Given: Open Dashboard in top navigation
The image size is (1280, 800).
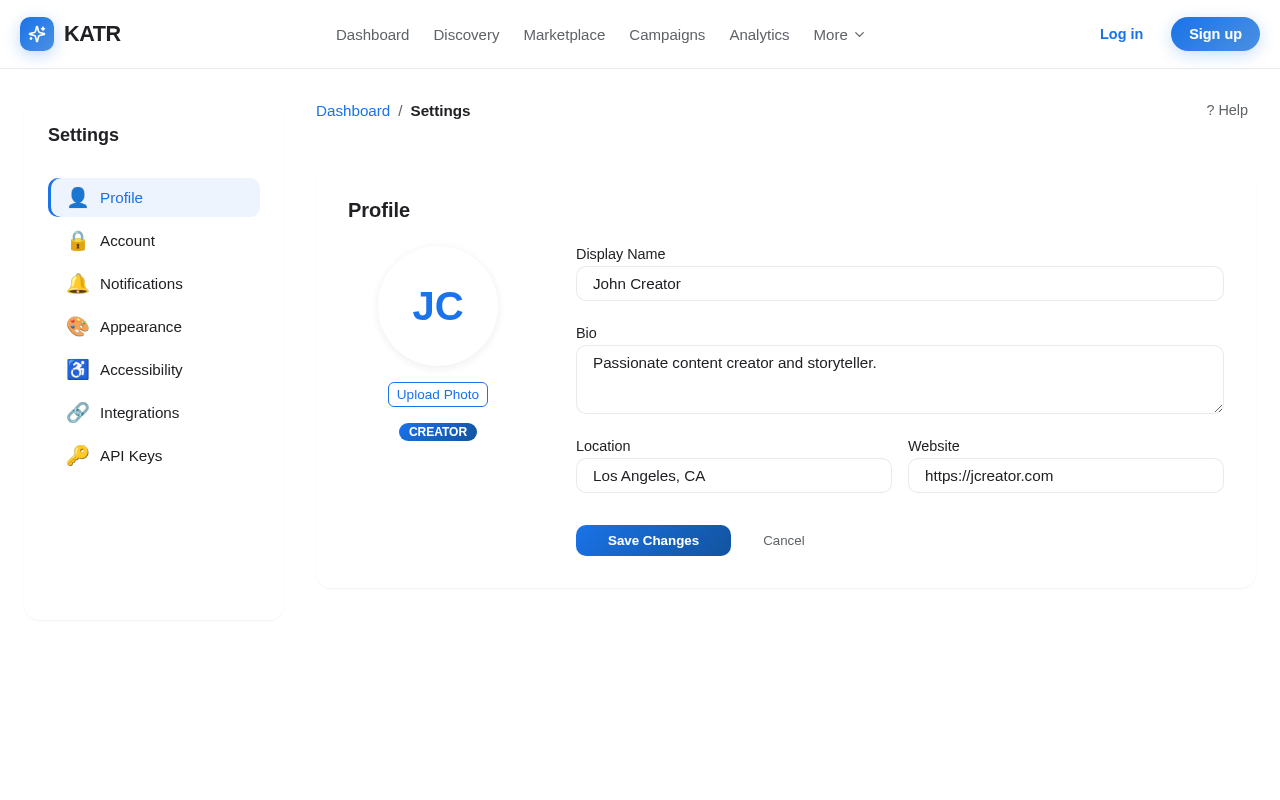Looking at the screenshot, I should tap(372, 34).
